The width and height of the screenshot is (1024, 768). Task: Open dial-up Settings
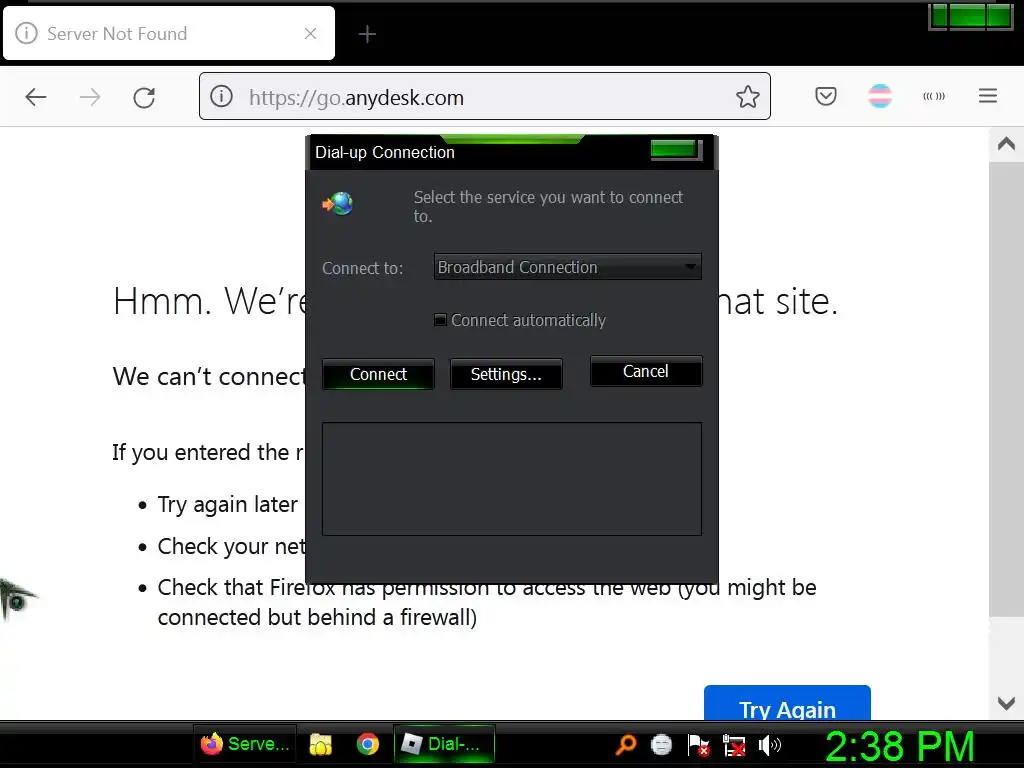click(506, 374)
